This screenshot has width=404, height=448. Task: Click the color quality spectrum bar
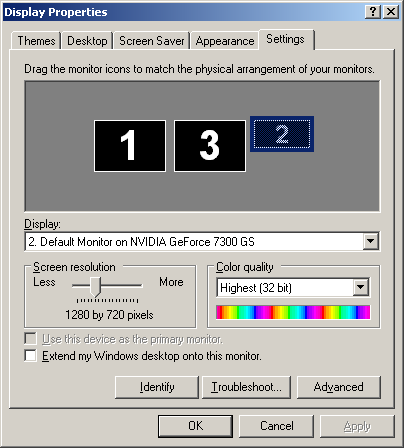(x=293, y=312)
